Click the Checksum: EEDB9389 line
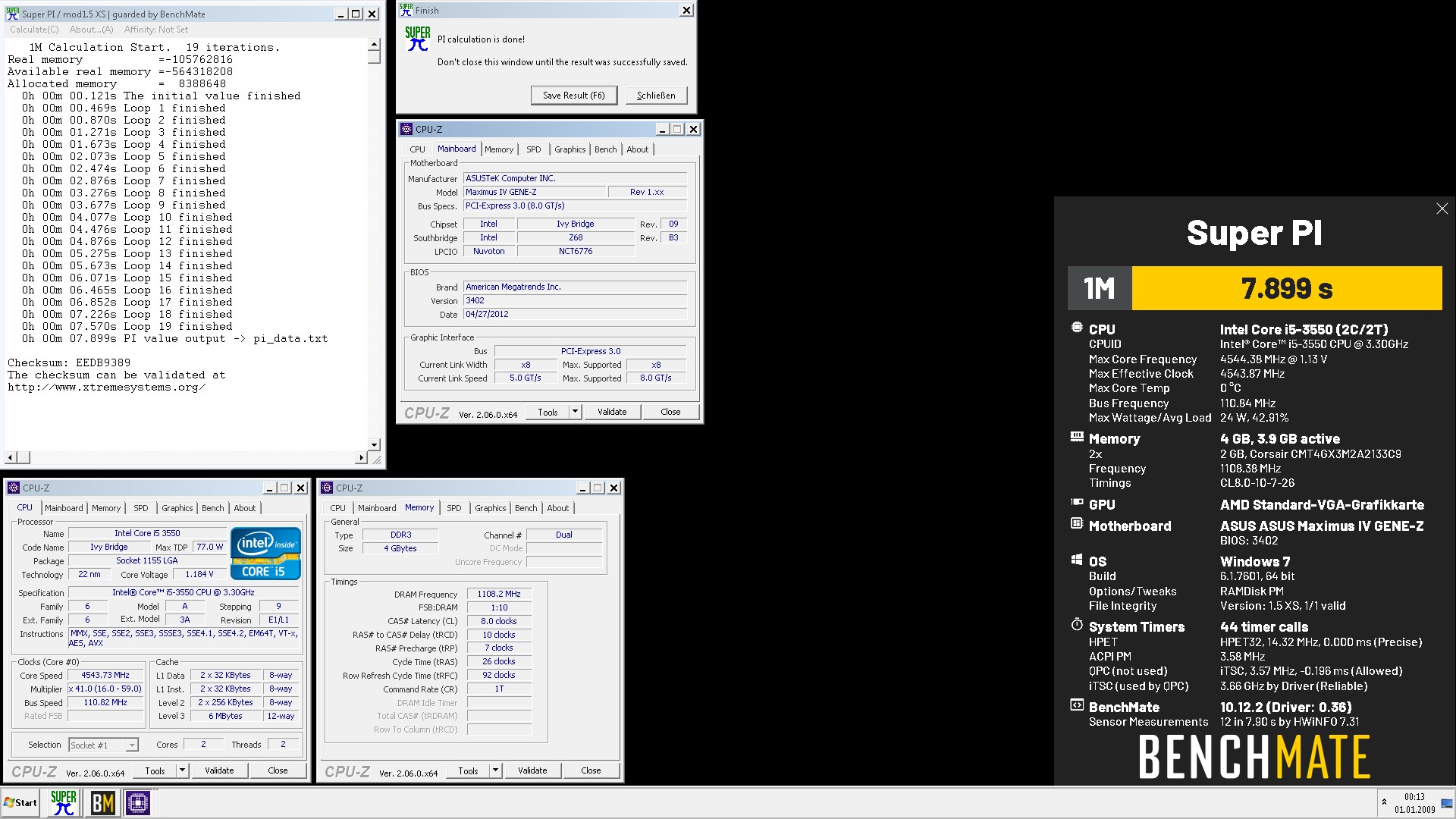Image resolution: width=1456 pixels, height=819 pixels. pos(69,362)
